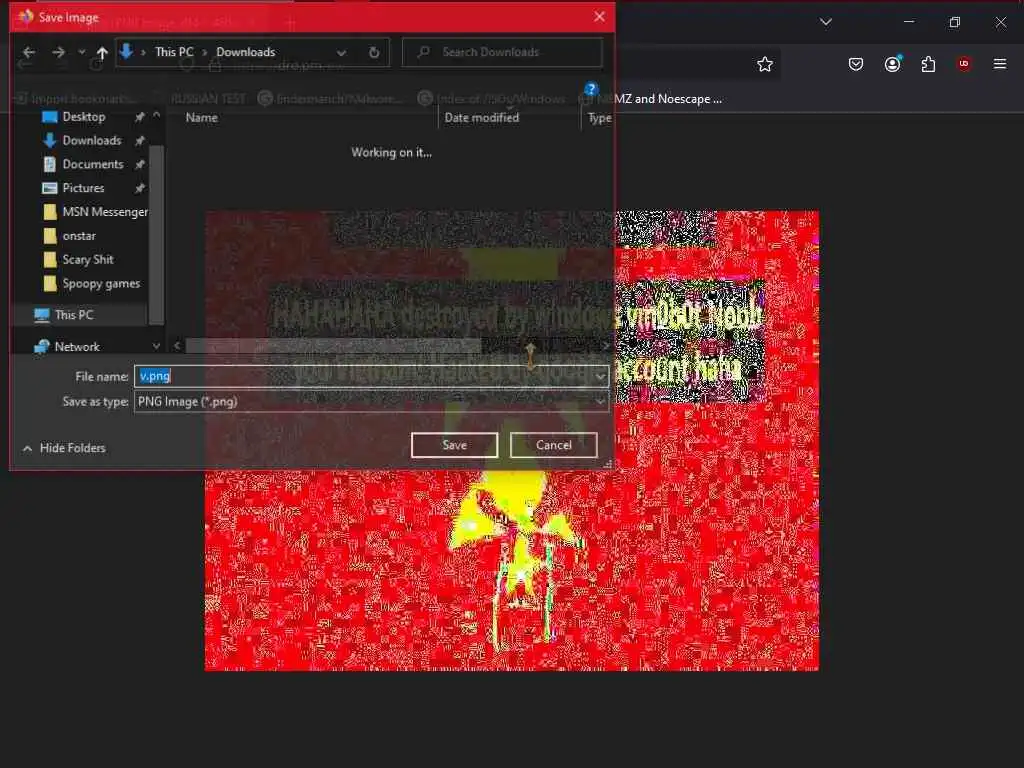Open the Pocket save icon in the browser toolbar

click(856, 64)
